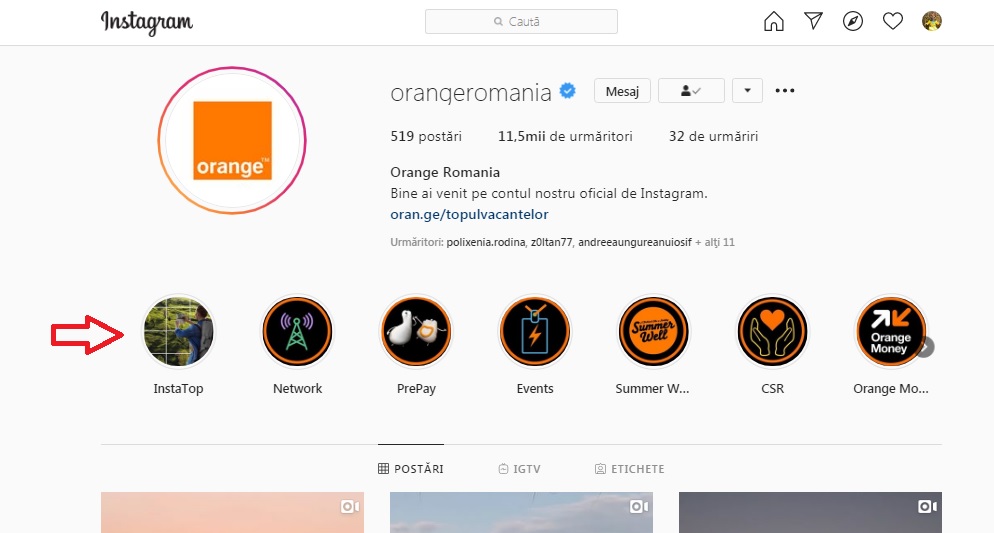Open direct messages paper plane icon

pyautogui.click(x=813, y=21)
